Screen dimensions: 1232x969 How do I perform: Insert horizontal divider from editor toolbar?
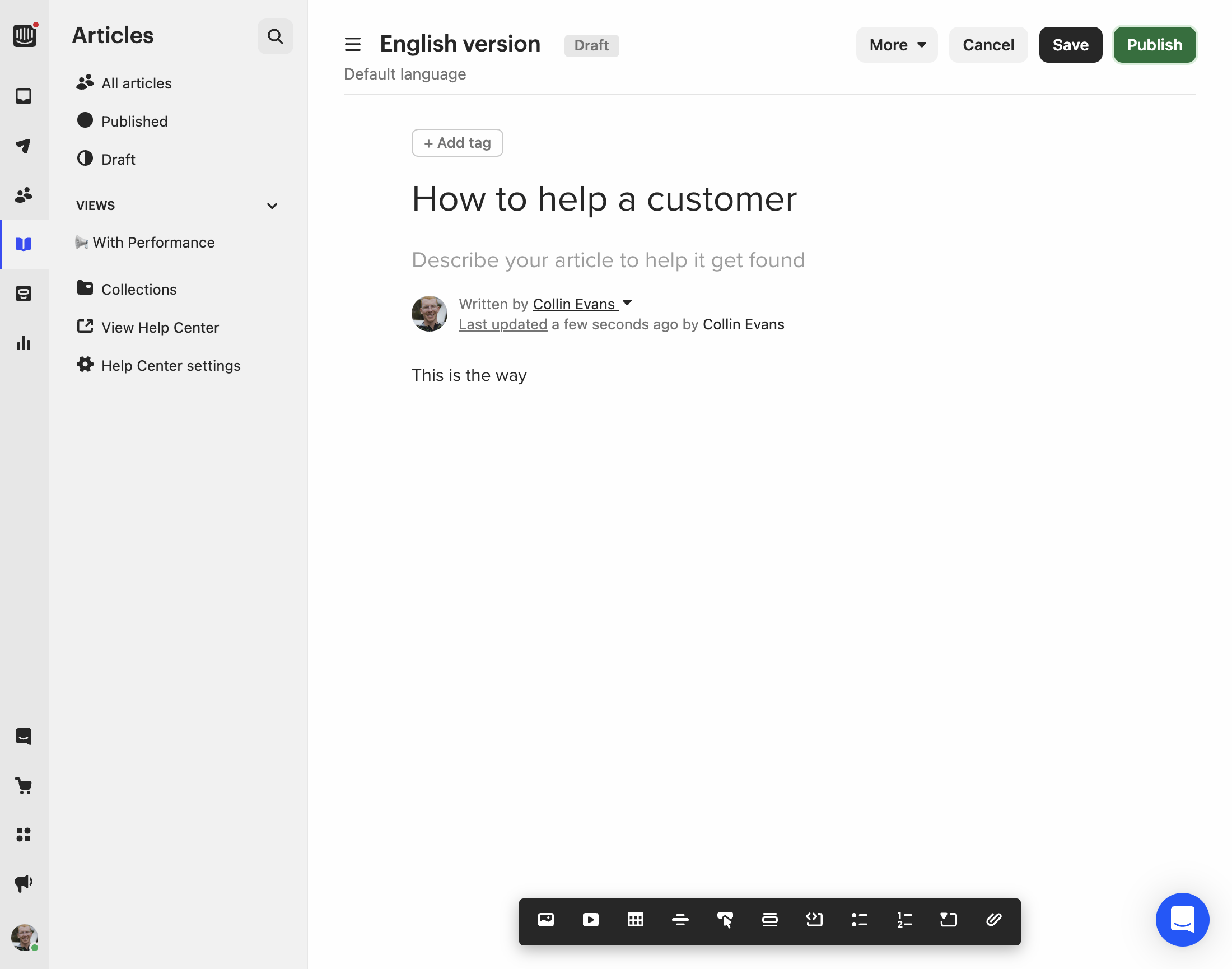680,920
